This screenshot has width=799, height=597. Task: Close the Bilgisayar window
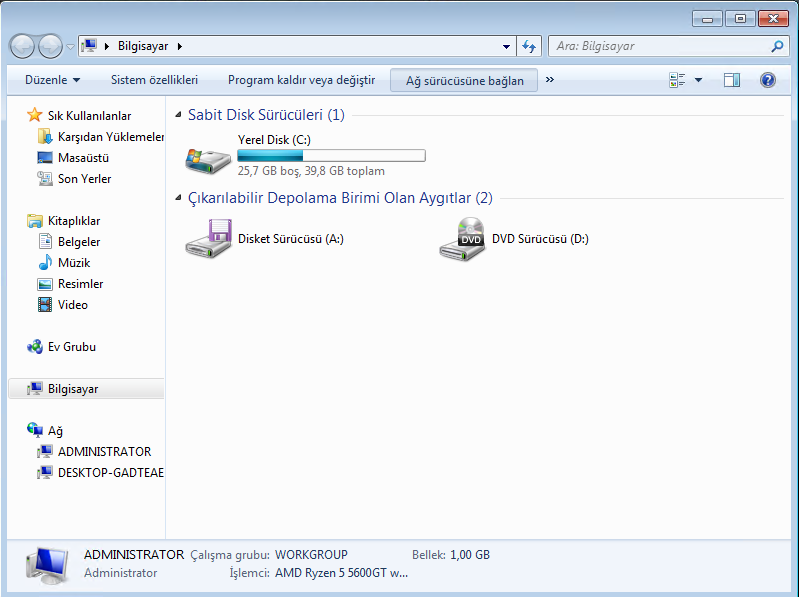[x=774, y=19]
